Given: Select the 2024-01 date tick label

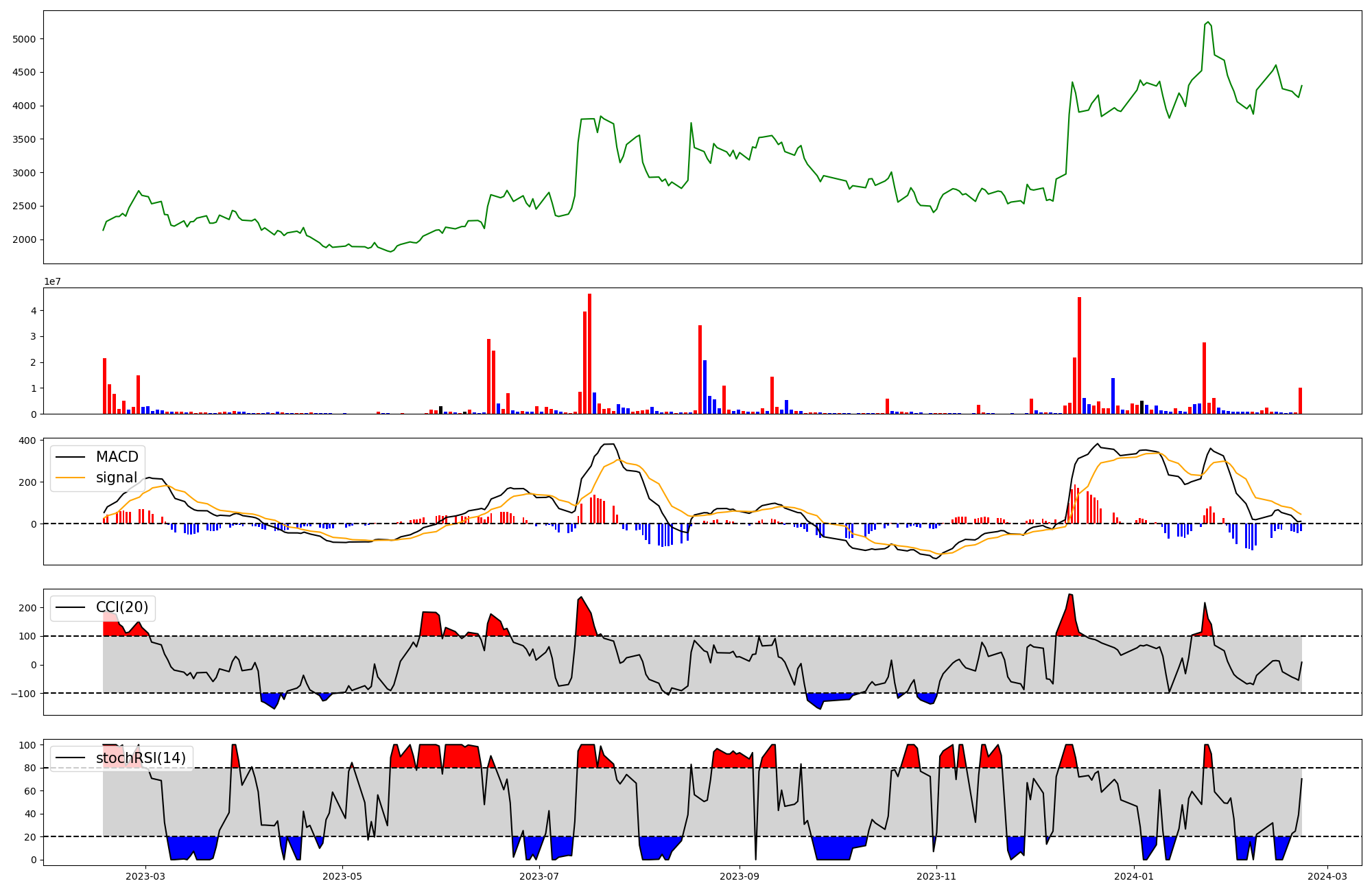Looking at the screenshot, I should (x=1134, y=876).
